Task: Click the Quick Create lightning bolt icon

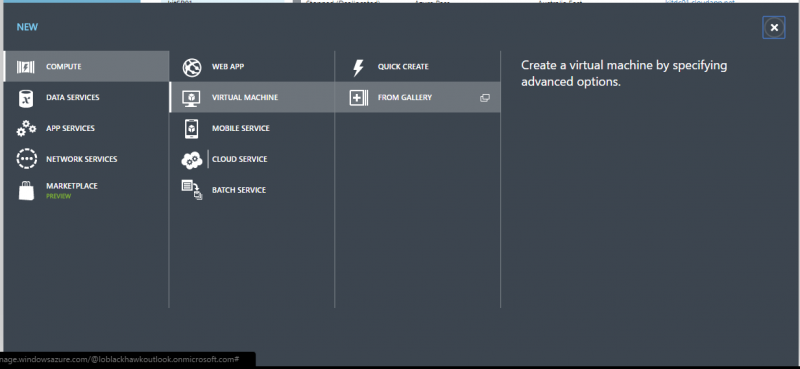Action: [358, 67]
